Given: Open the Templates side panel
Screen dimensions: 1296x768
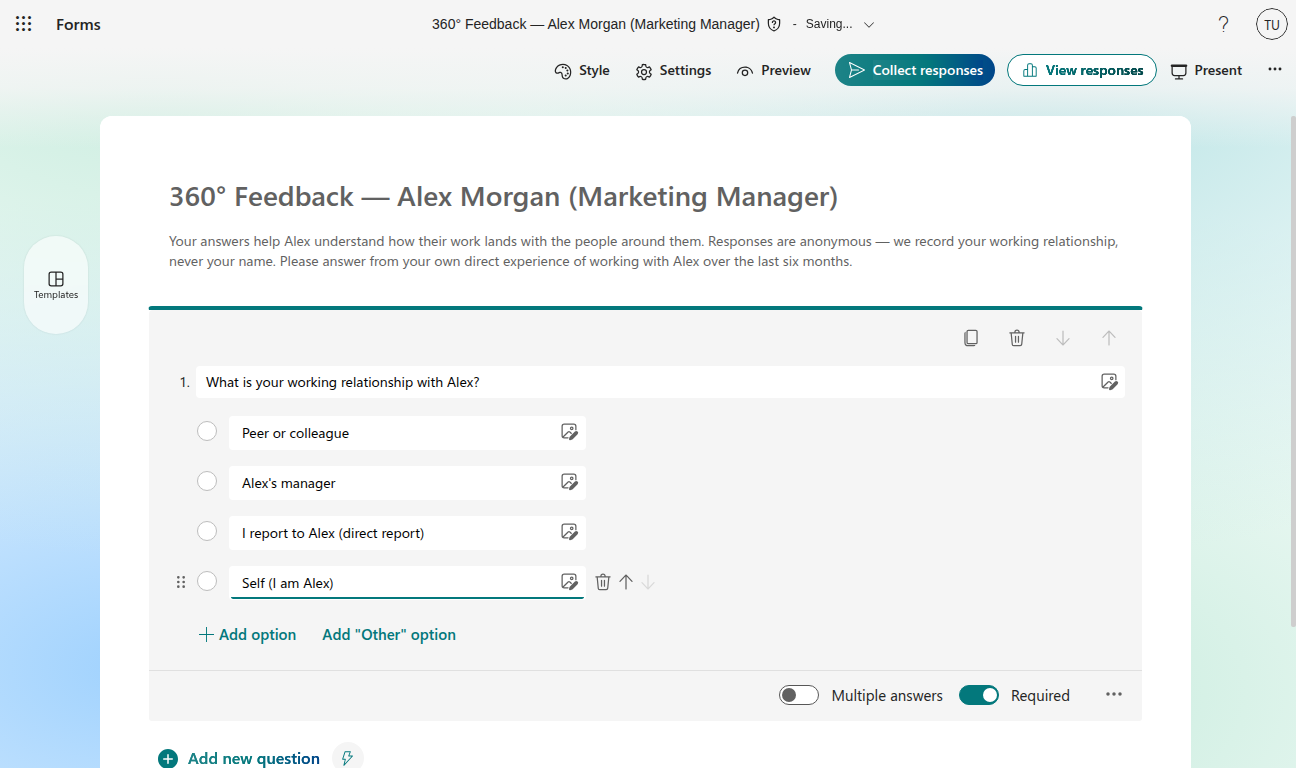Looking at the screenshot, I should pyautogui.click(x=56, y=285).
